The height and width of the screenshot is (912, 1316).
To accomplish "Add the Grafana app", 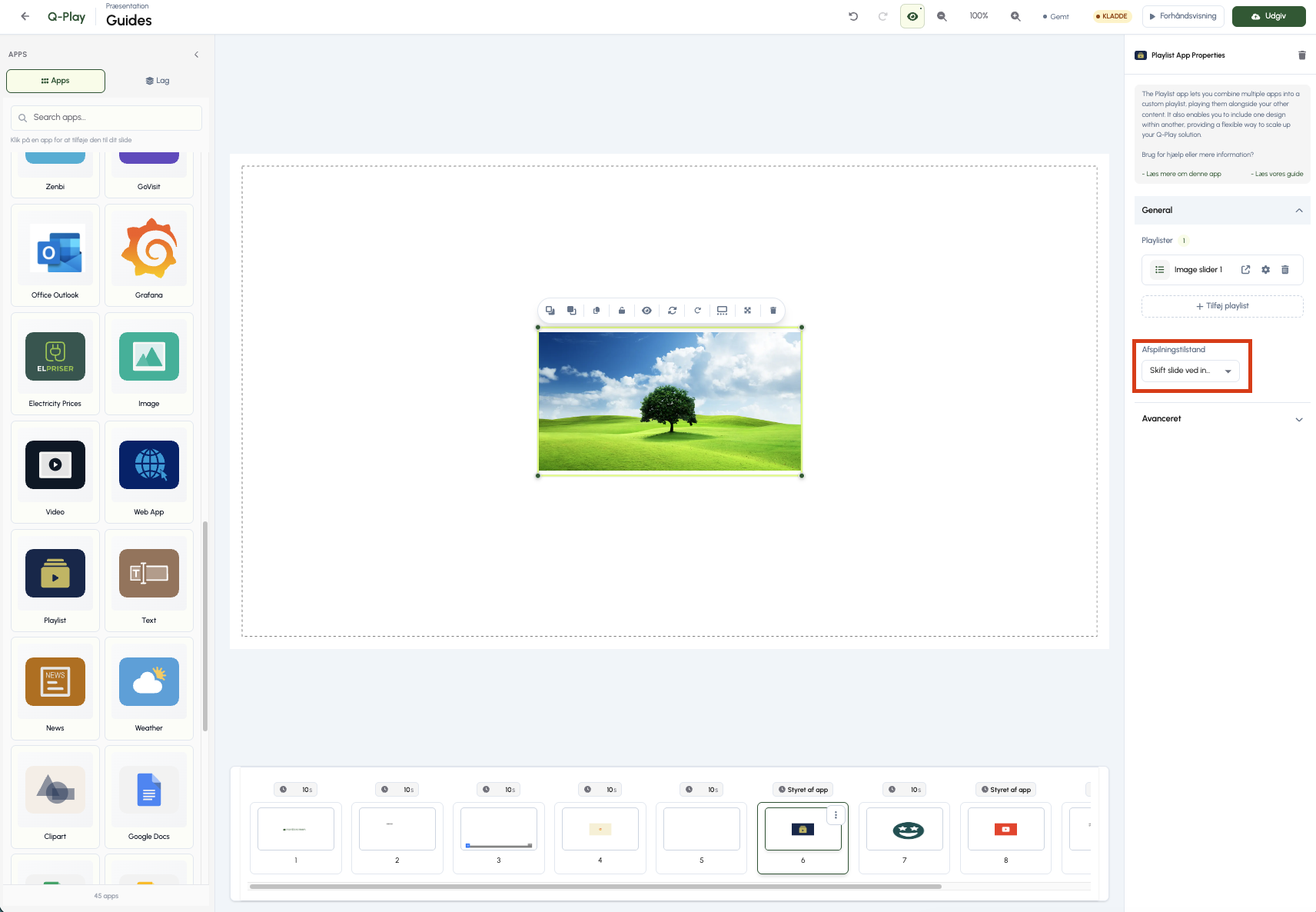I will click(149, 255).
